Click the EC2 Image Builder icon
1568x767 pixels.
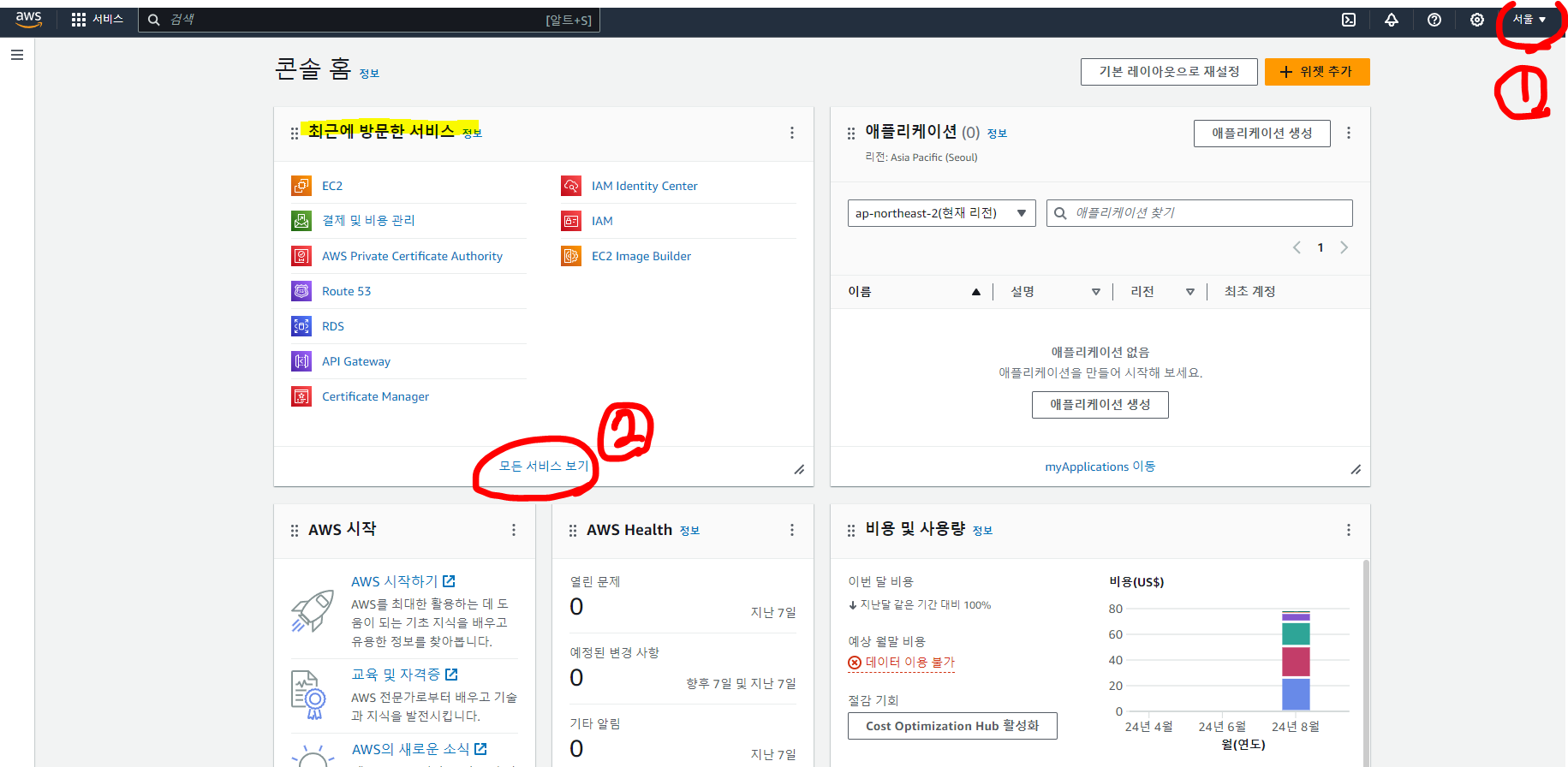[571, 256]
